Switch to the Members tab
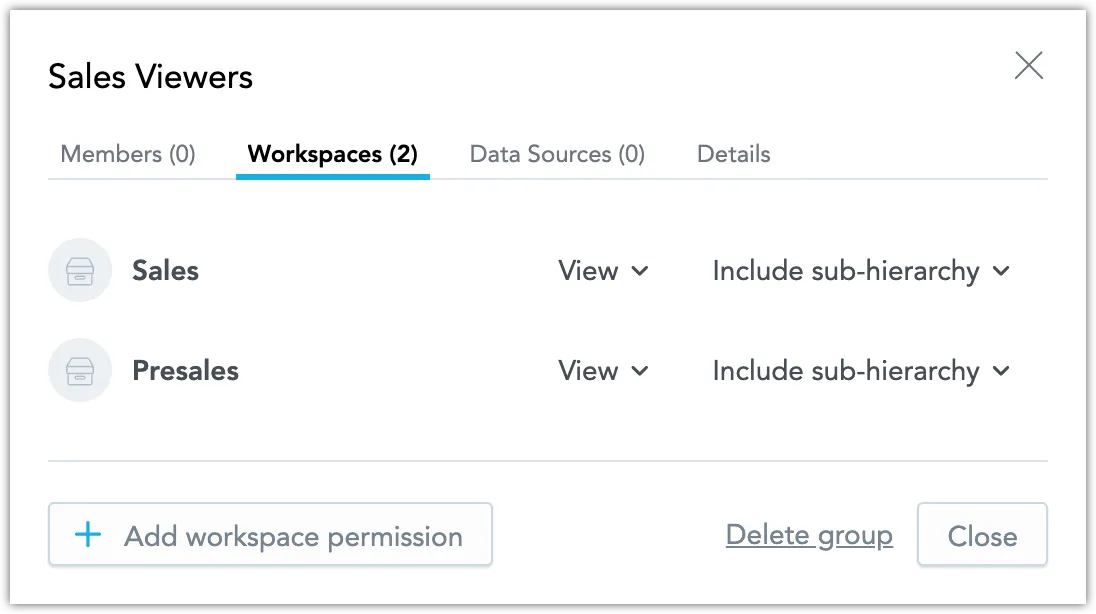Screen dimensions: 1096x614 coord(126,154)
